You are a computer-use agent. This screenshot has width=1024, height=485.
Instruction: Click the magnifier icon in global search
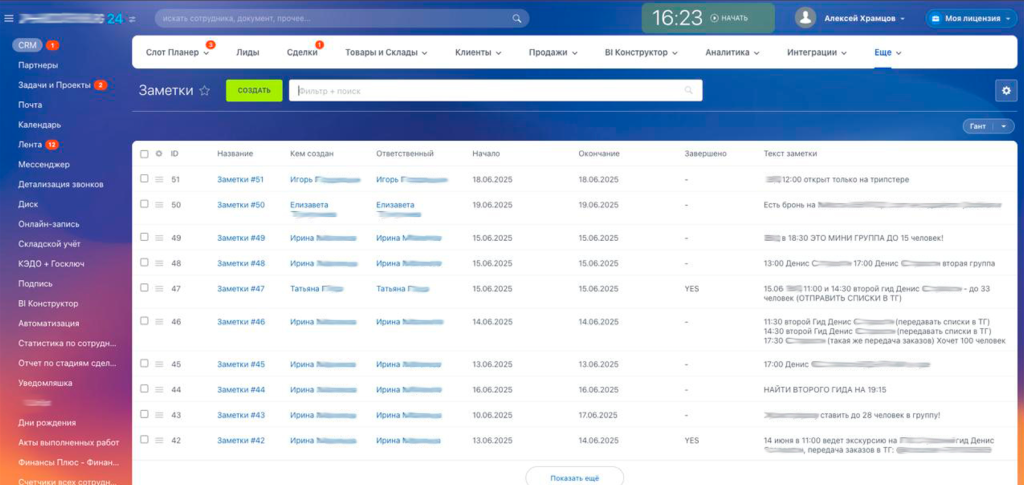tap(517, 18)
